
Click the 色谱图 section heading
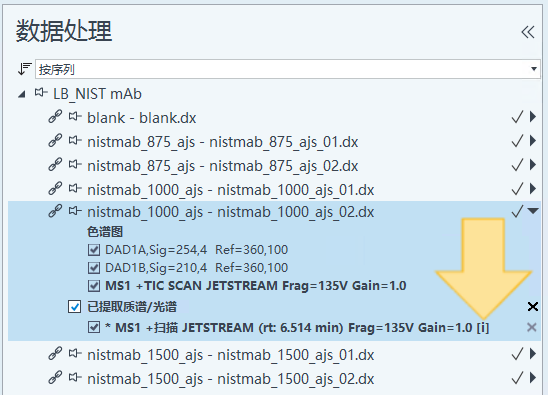pyautogui.click(x=105, y=232)
